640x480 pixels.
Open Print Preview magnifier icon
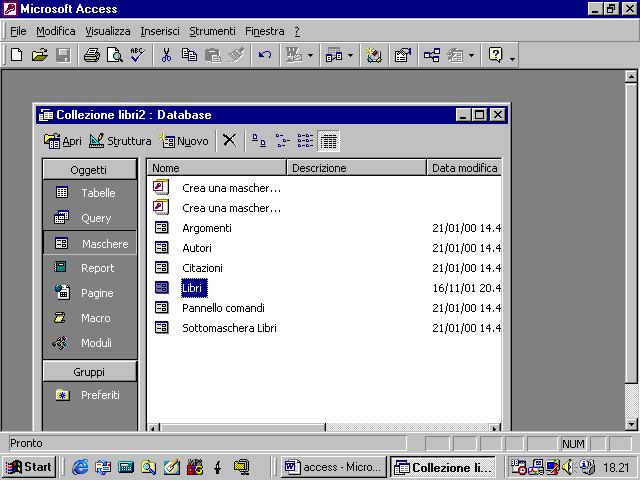click(115, 55)
